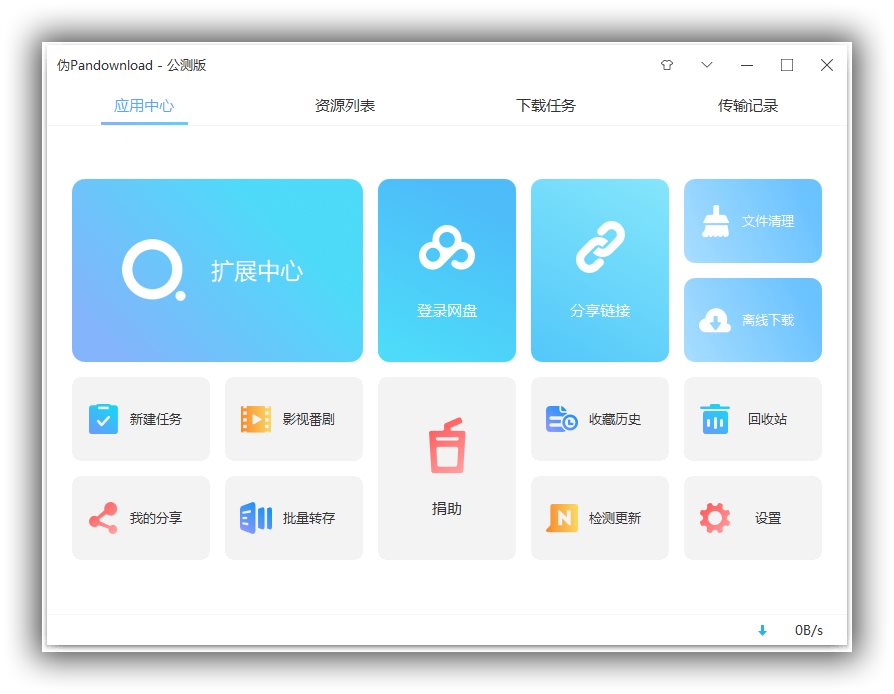This screenshot has width=894, height=694.
Task: Click the broom icon for 文件清理
Action: pos(715,221)
